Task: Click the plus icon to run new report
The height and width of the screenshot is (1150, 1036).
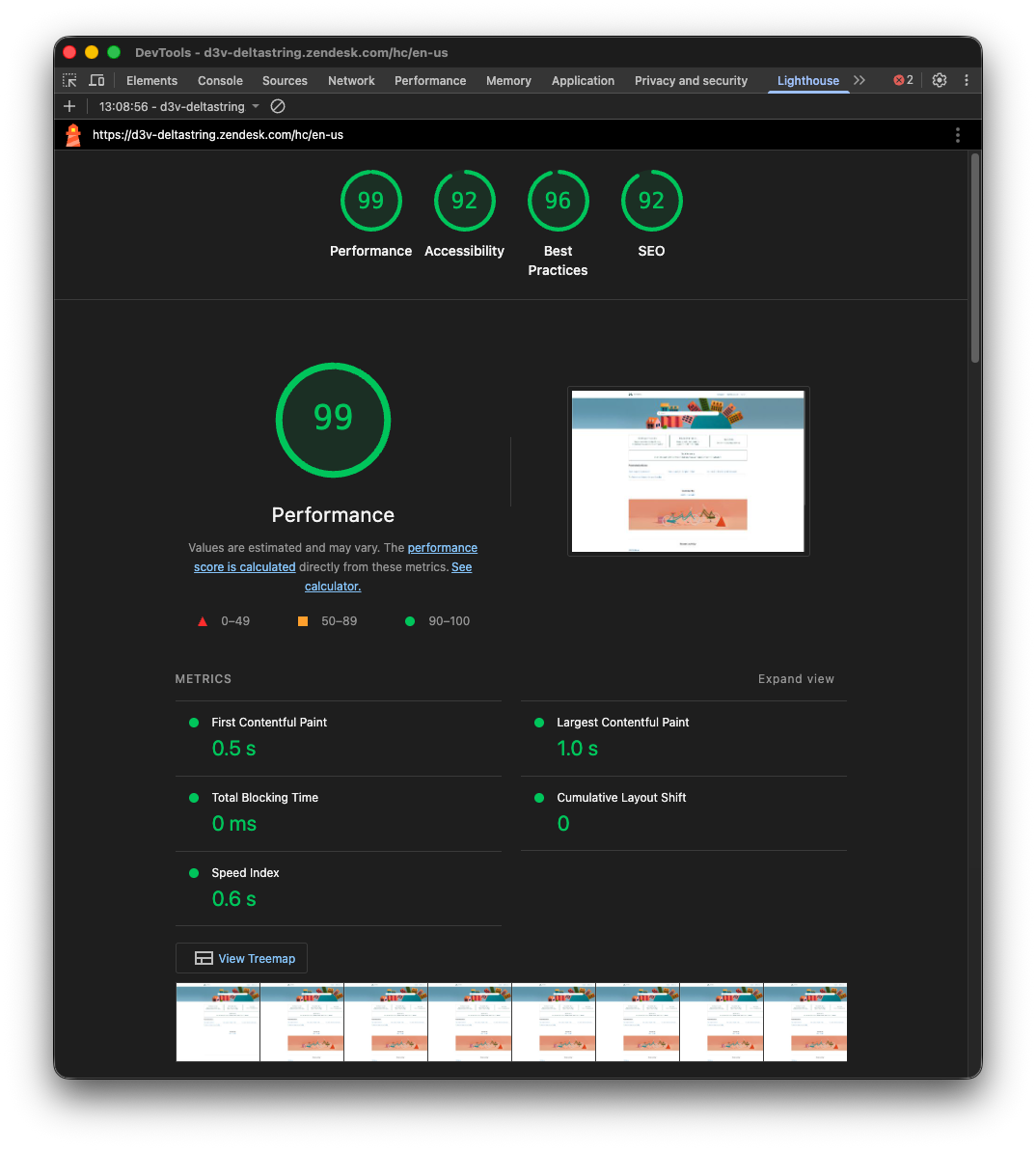Action: [68, 106]
